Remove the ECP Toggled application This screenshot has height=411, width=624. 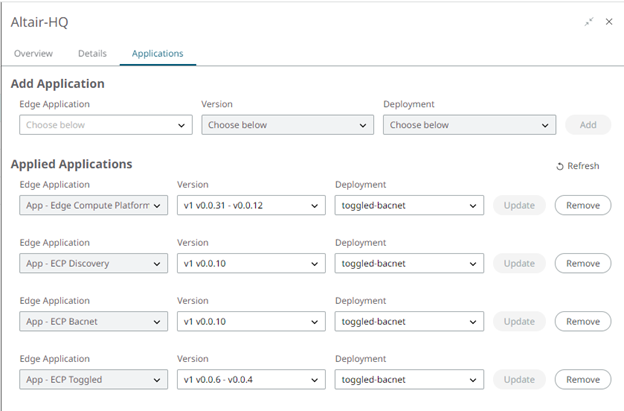[583, 379]
